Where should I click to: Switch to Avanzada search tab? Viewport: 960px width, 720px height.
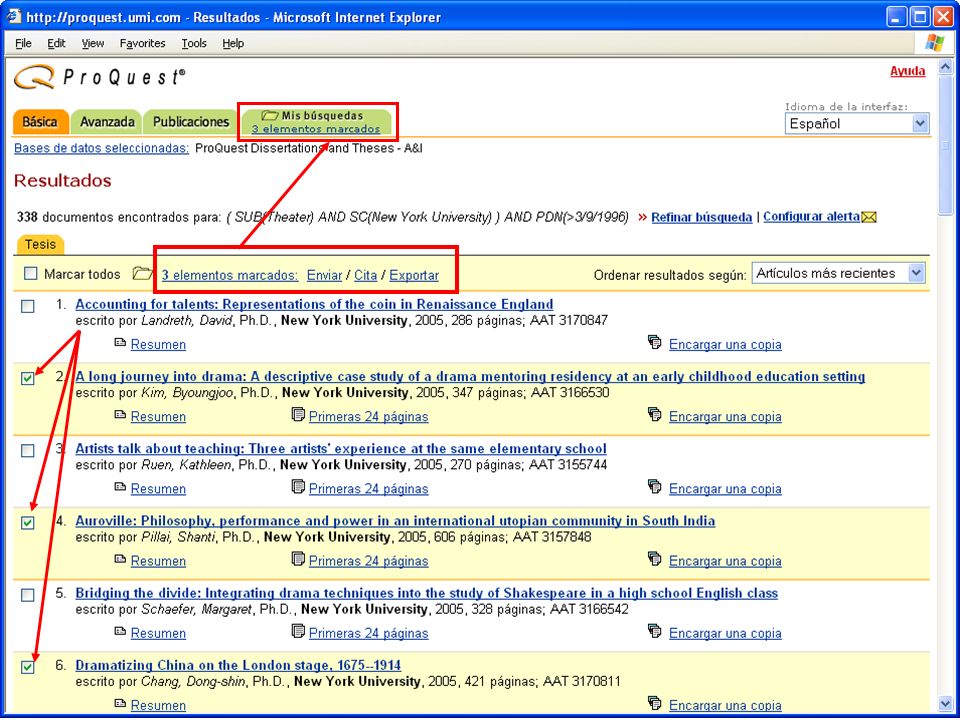107,122
